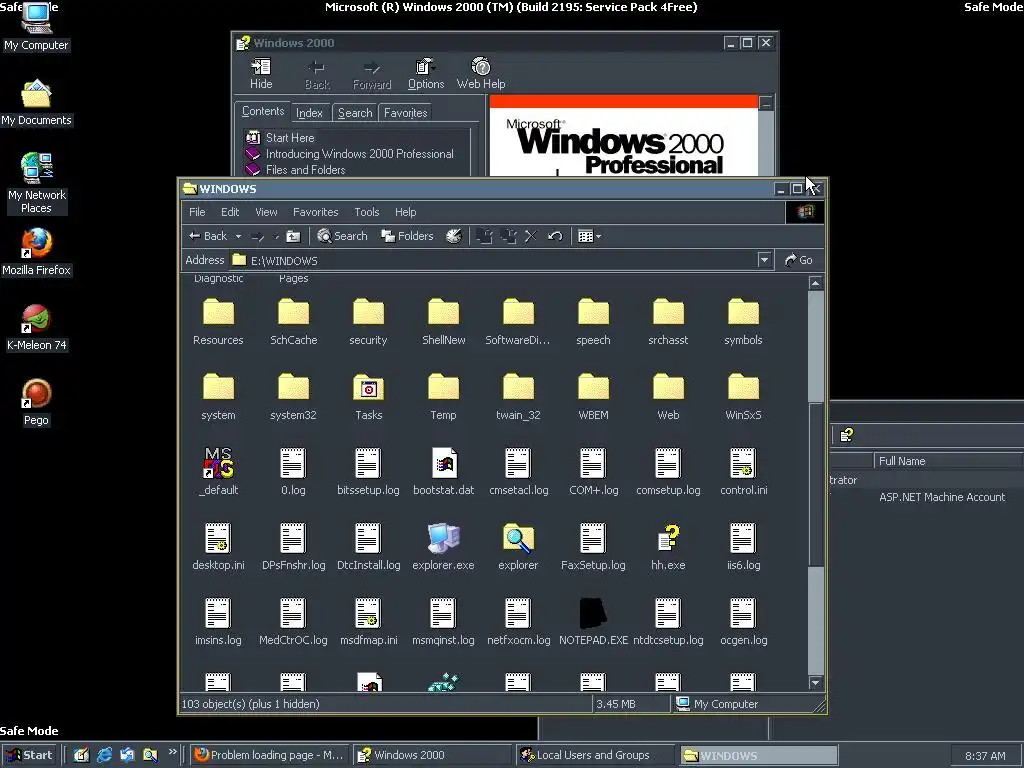Viewport: 1024px width, 768px height.
Task: Open the View menu
Action: click(x=266, y=212)
